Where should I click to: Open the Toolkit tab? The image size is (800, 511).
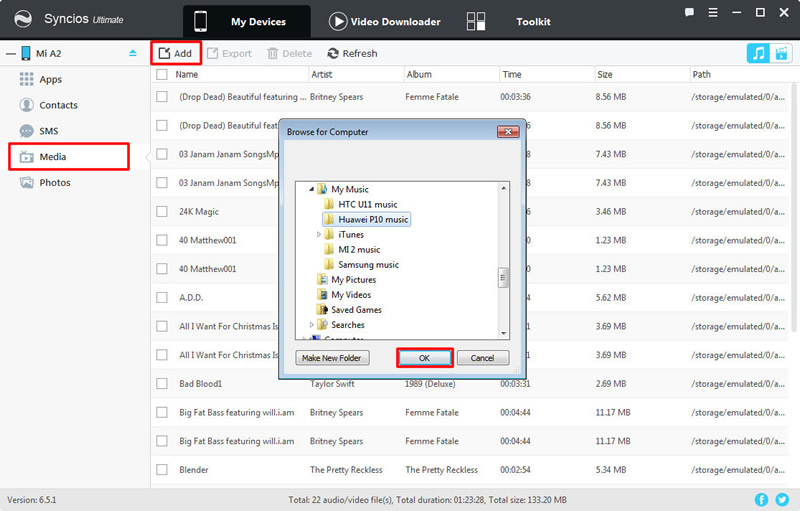pyautogui.click(x=508, y=21)
